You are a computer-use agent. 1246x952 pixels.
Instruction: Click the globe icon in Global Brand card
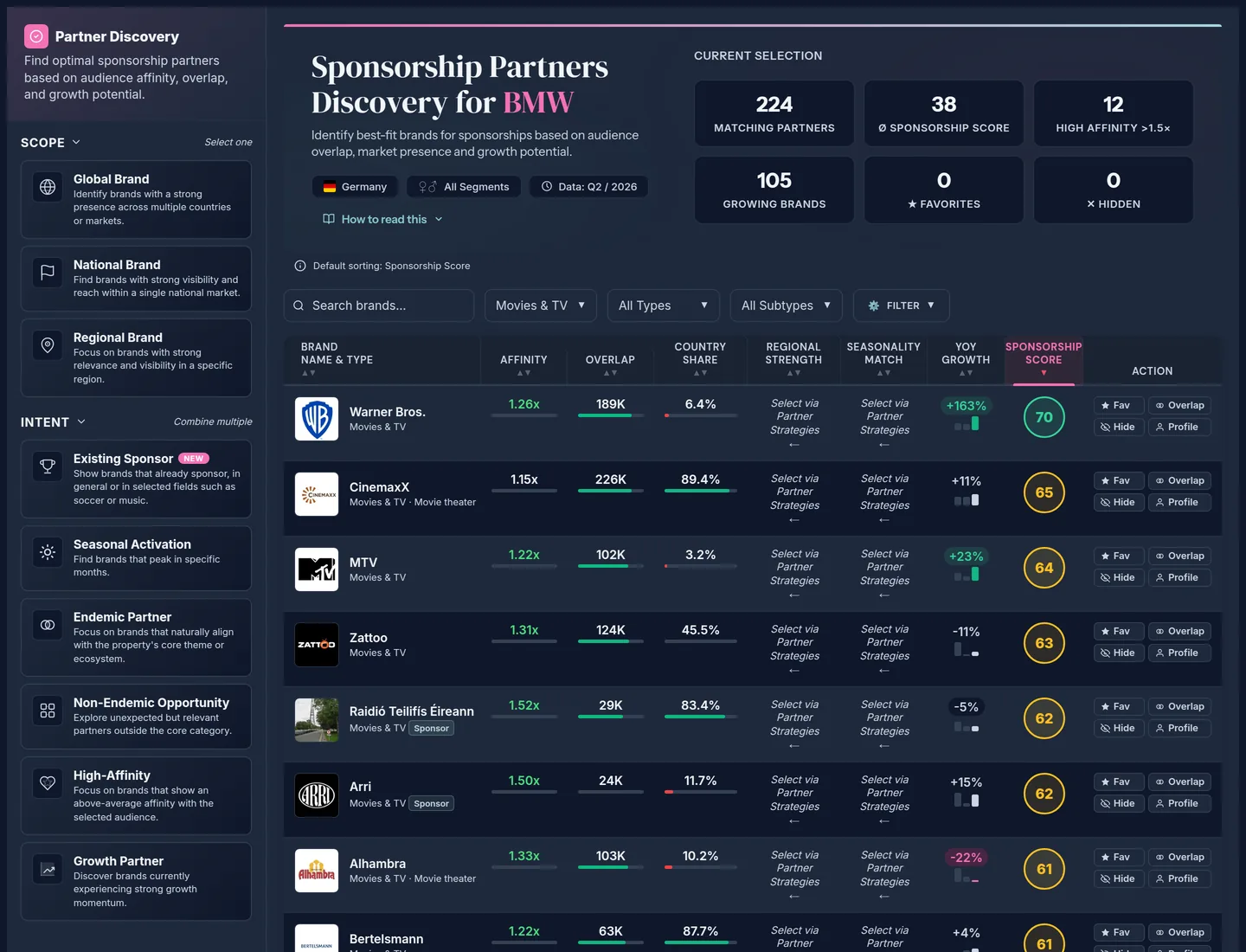coord(48,187)
